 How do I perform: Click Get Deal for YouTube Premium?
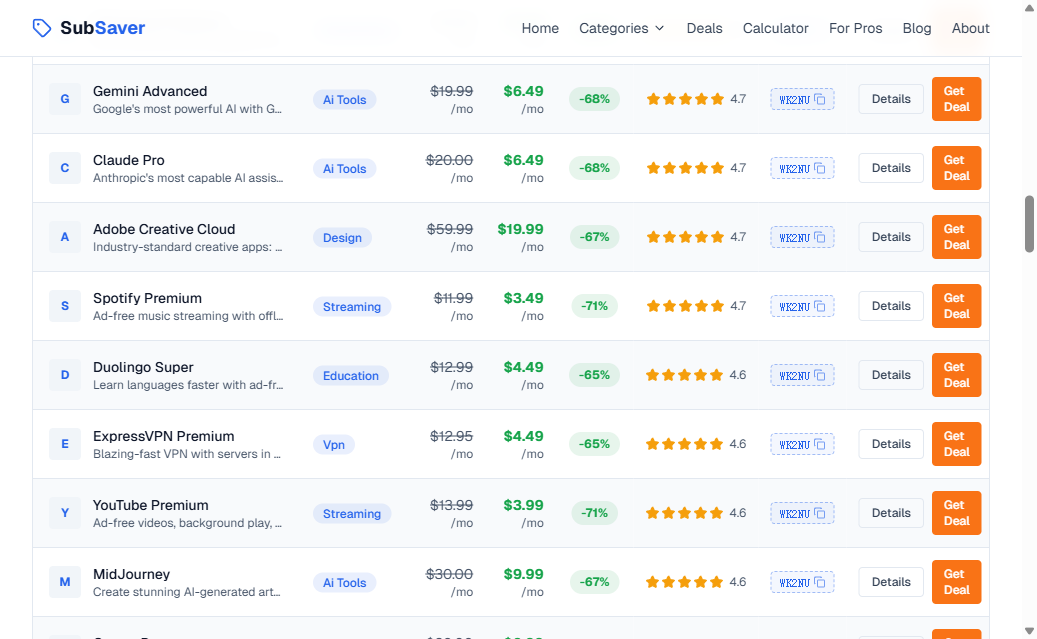[x=956, y=513]
